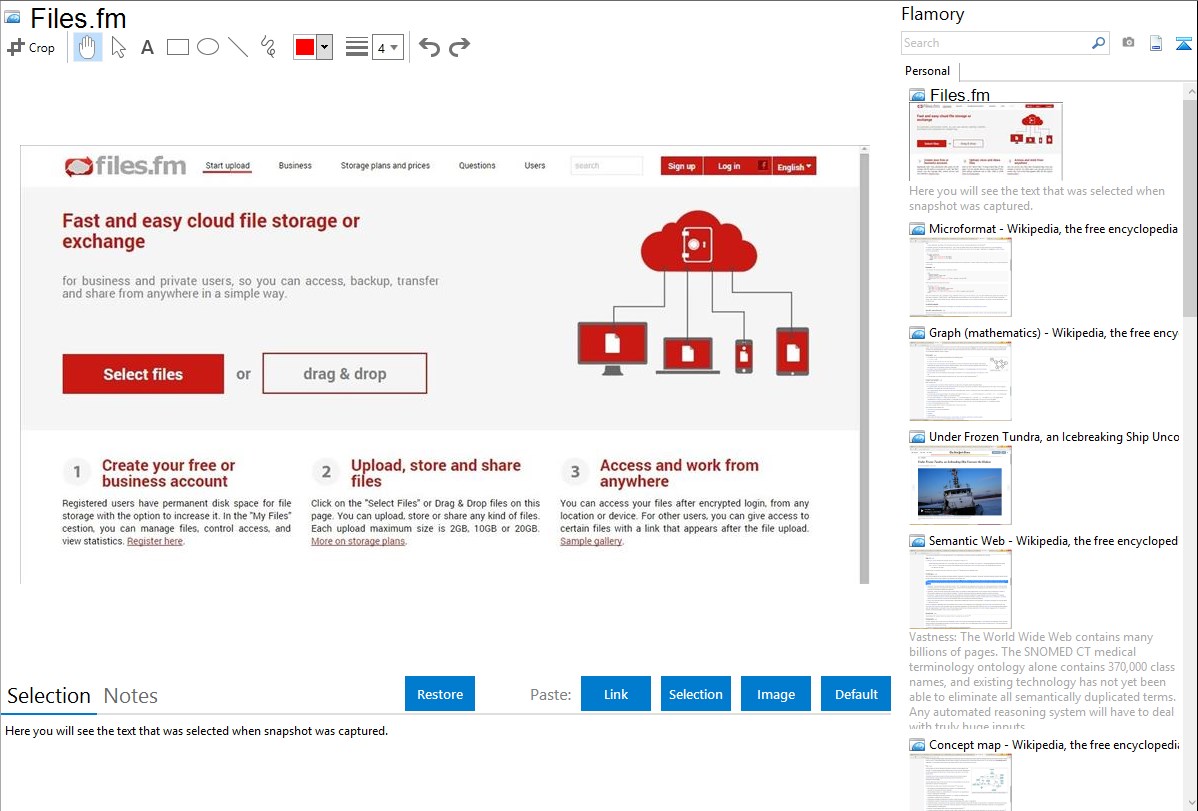The image size is (1198, 811).
Task: Click the drag & drop box
Action: click(x=345, y=374)
